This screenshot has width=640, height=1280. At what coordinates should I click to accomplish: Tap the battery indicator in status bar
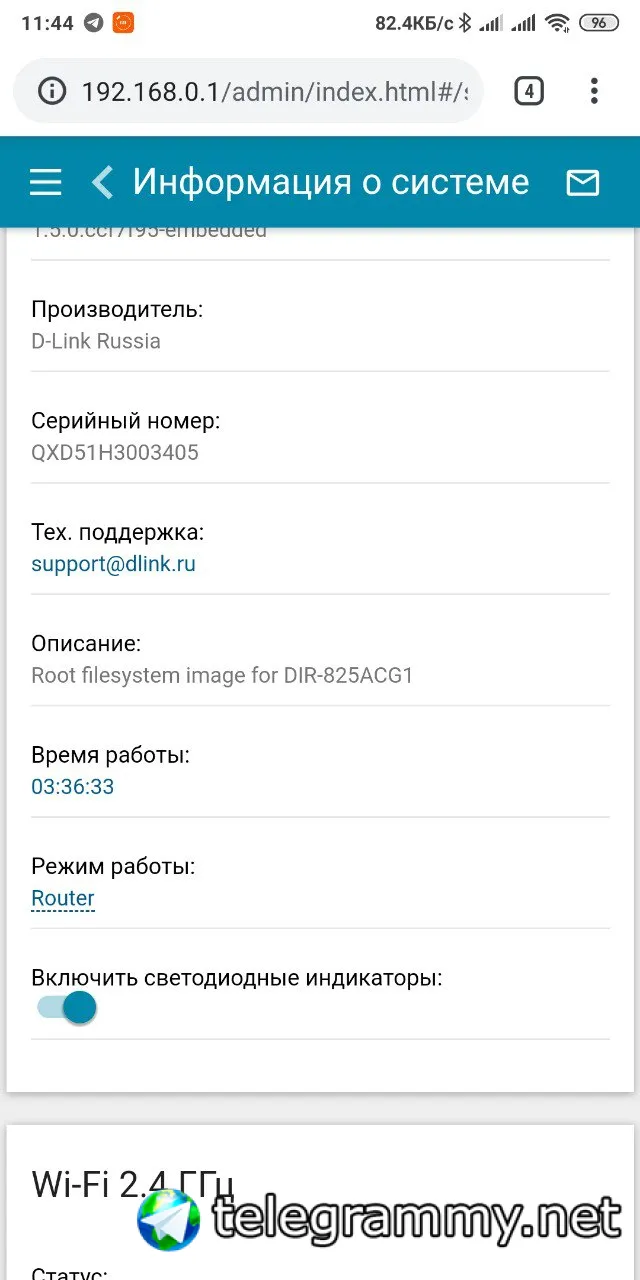pos(599,23)
